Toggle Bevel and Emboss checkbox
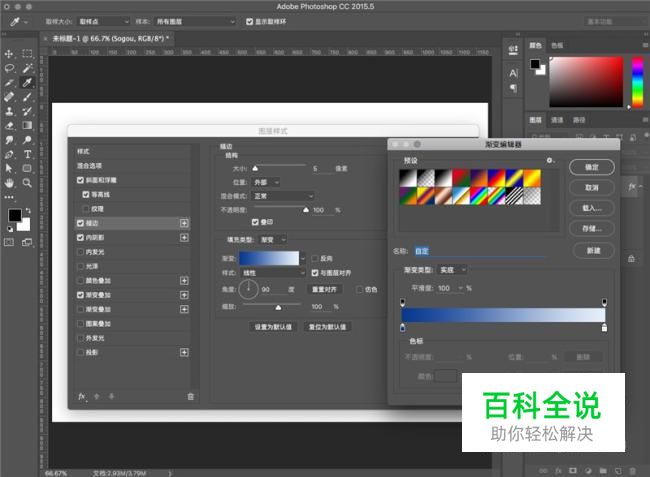Viewport: 650px width, 477px height. (x=80, y=180)
